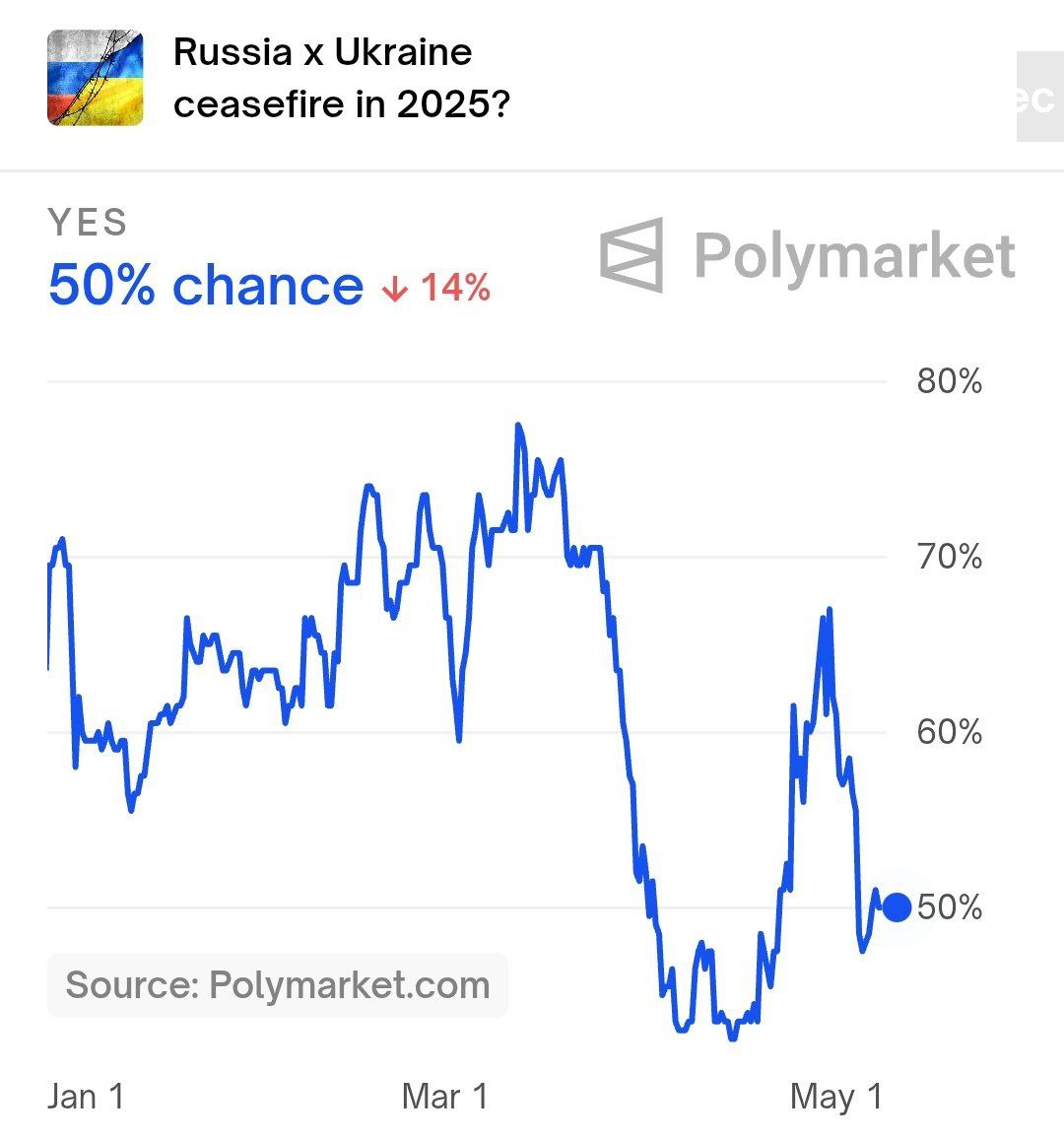Click the Polymarket wordmark text
Screen dimensions: 1064x1139
point(854,256)
